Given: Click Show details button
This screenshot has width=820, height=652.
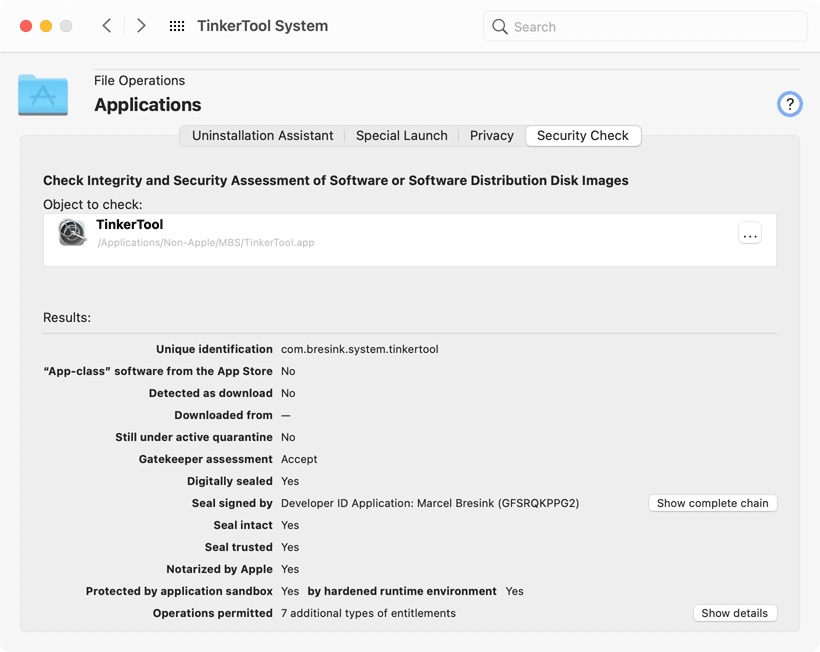Looking at the screenshot, I should coord(735,613).
